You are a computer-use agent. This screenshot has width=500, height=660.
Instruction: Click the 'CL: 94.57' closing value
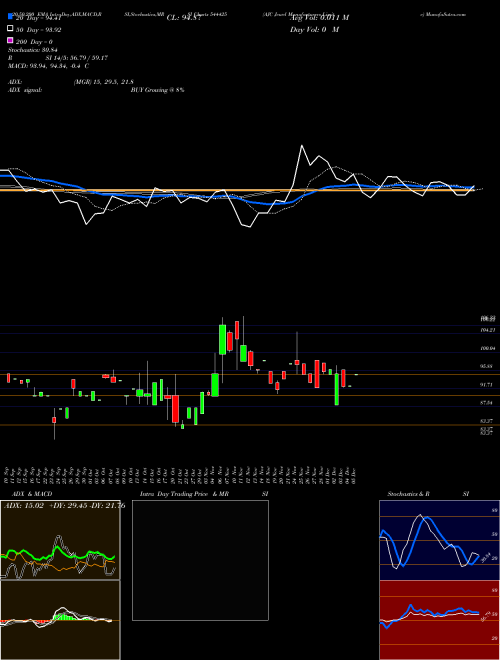[x=184, y=18]
